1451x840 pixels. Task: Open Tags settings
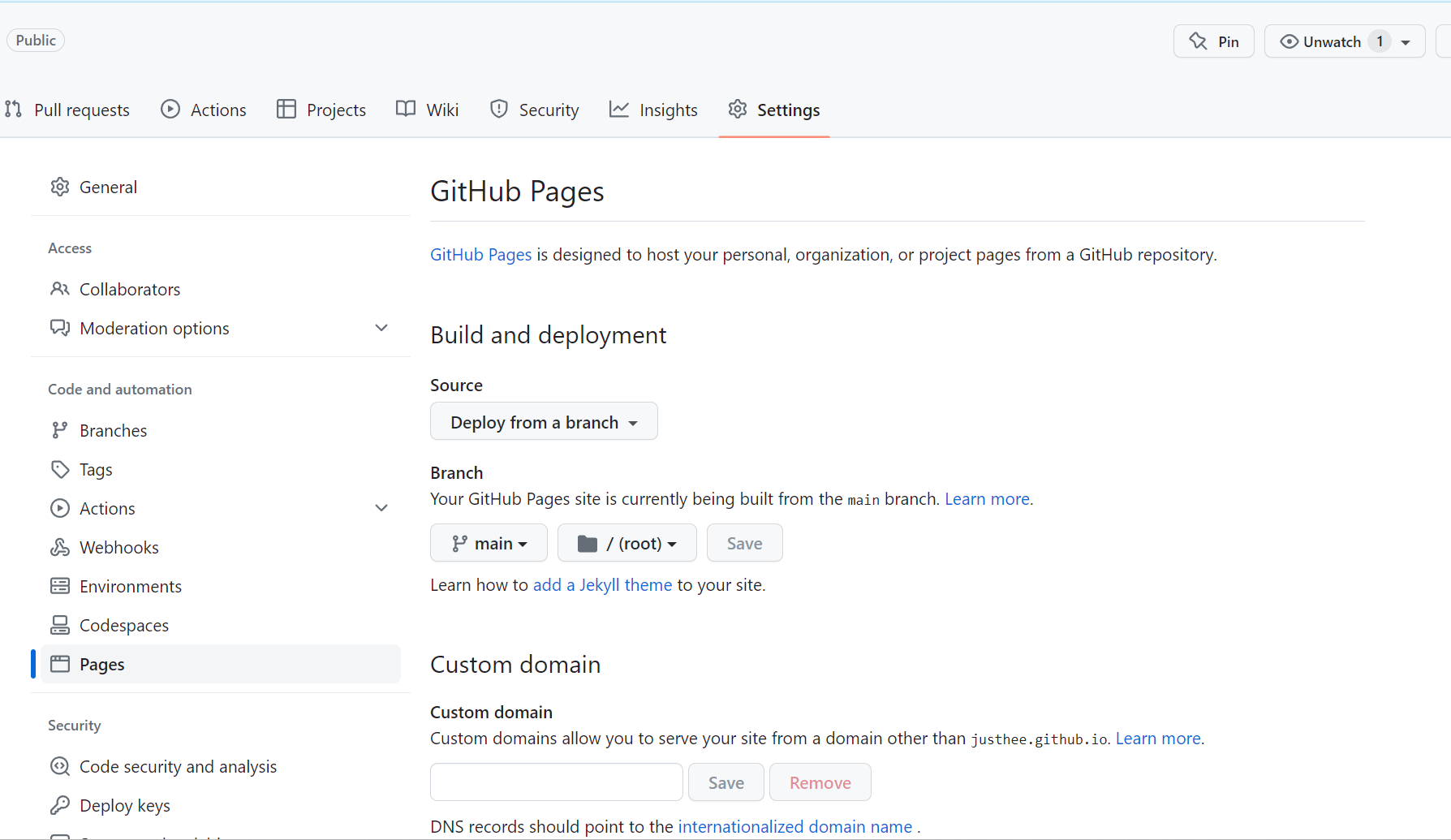click(221, 469)
